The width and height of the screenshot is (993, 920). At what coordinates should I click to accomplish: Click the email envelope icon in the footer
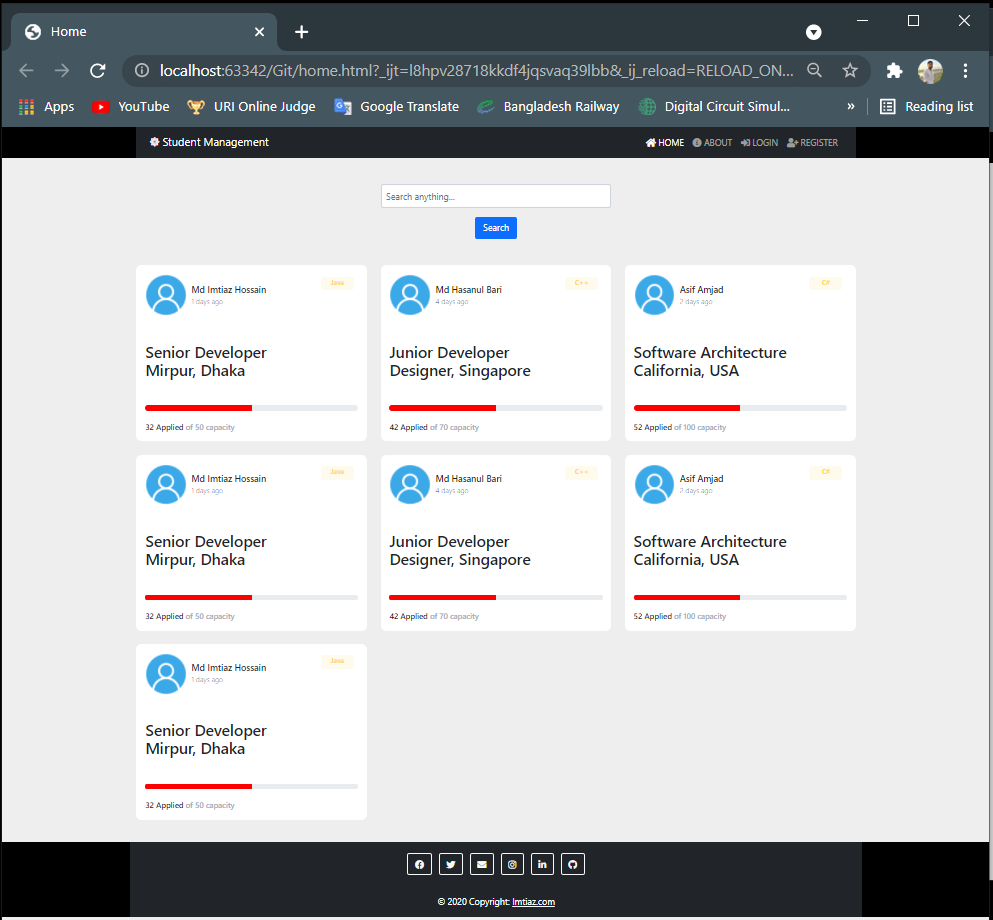pyautogui.click(x=481, y=864)
